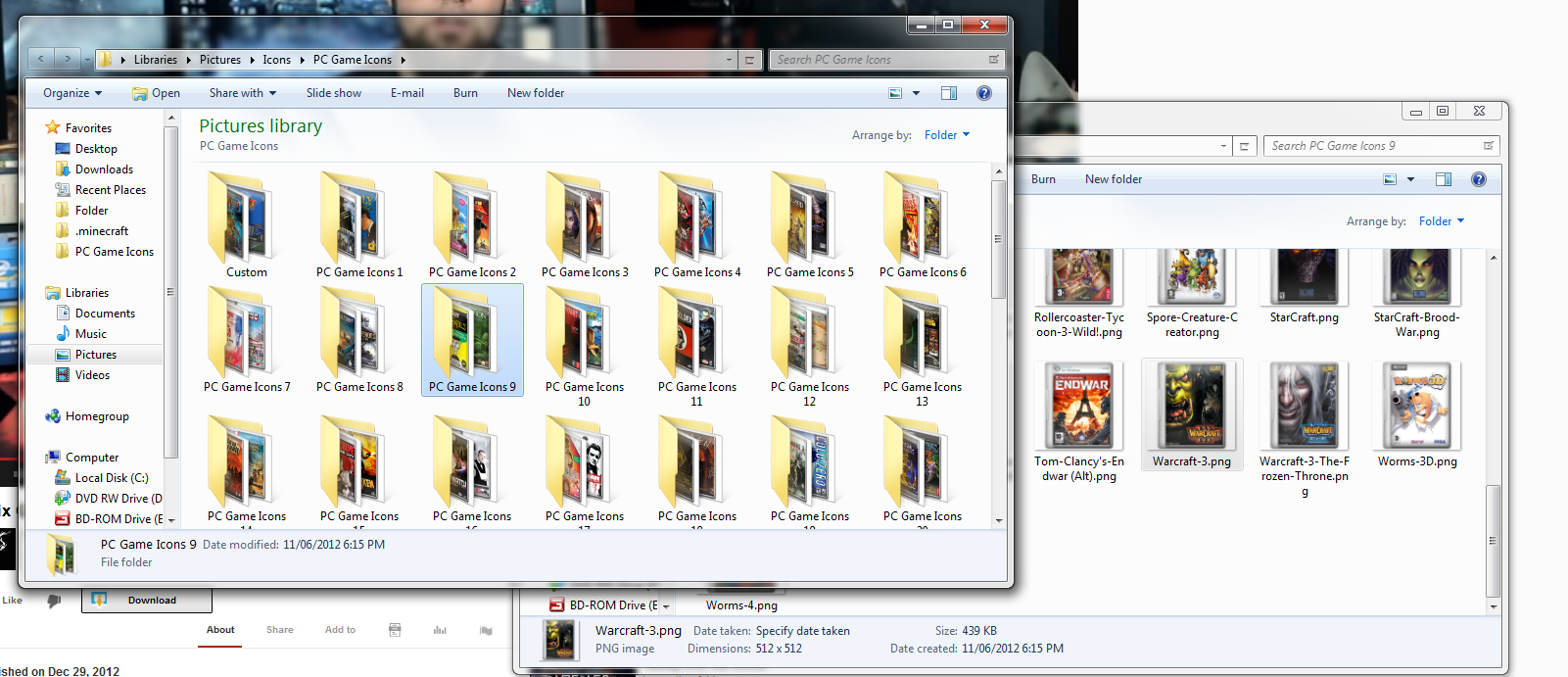Toggle the preview pane in the back window
Image resolution: width=1568 pixels, height=677 pixels.
pyautogui.click(x=1444, y=179)
